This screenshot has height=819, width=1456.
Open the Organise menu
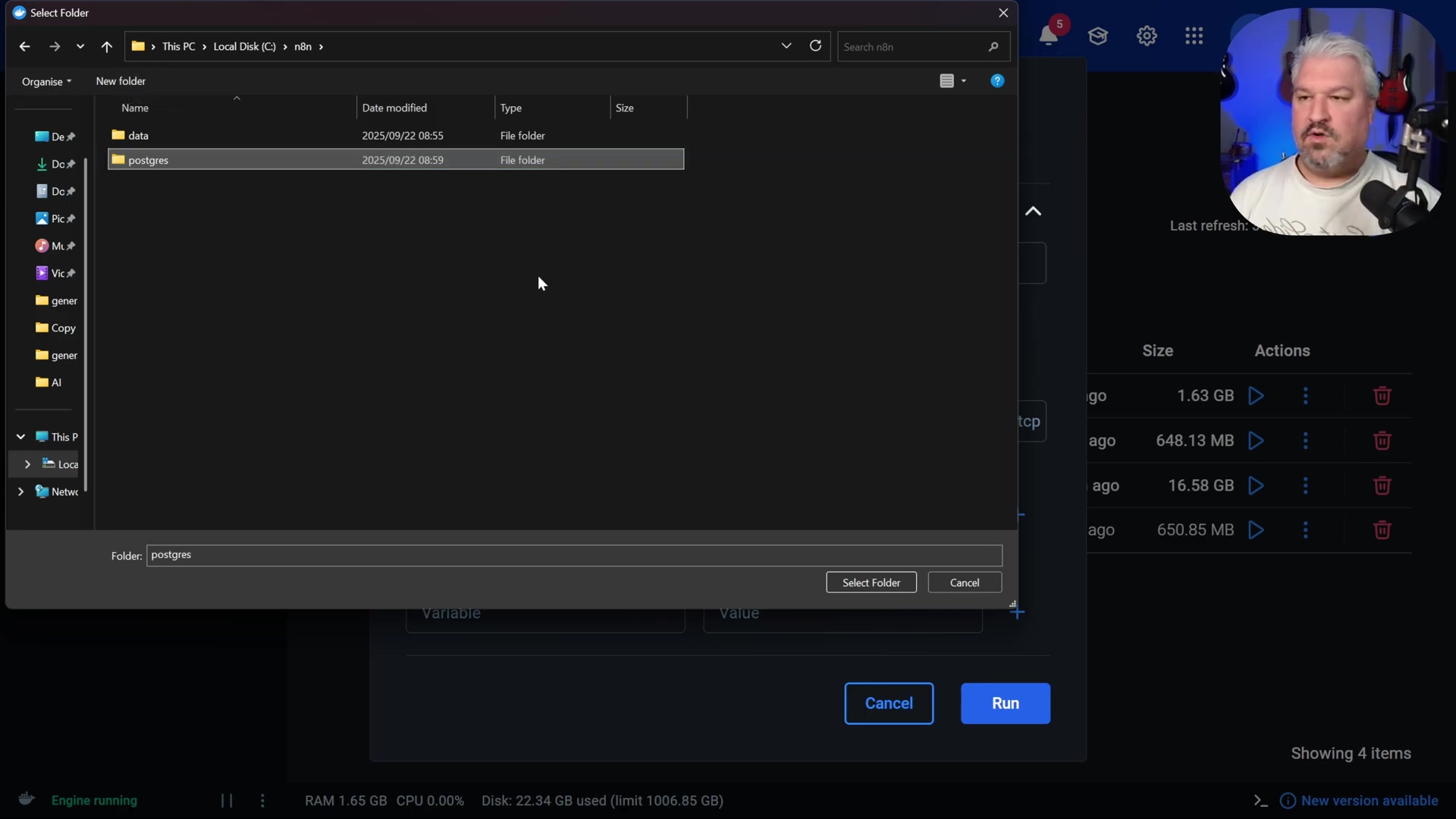(x=46, y=82)
